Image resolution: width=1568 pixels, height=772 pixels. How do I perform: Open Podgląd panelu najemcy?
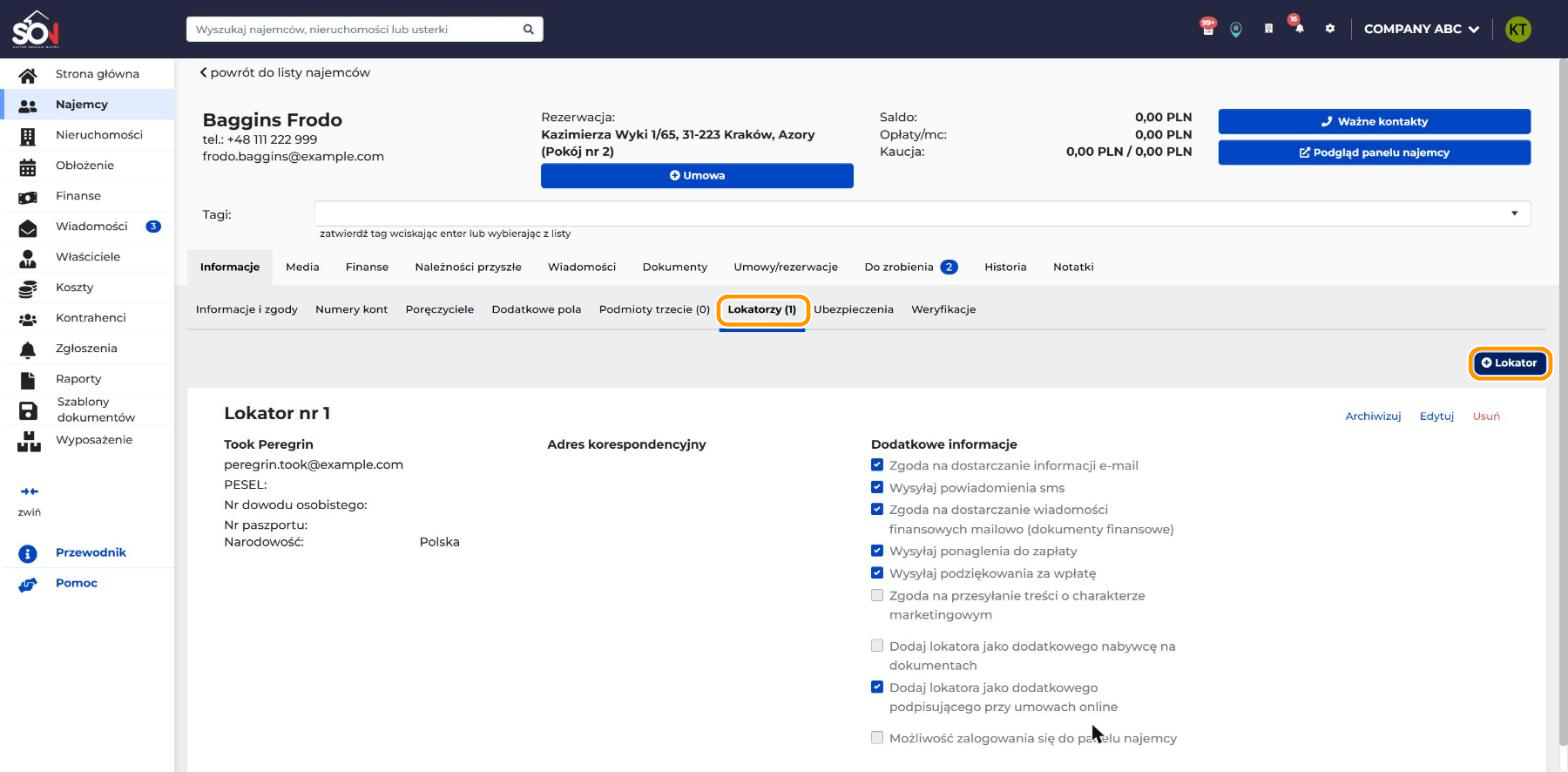click(x=1374, y=153)
